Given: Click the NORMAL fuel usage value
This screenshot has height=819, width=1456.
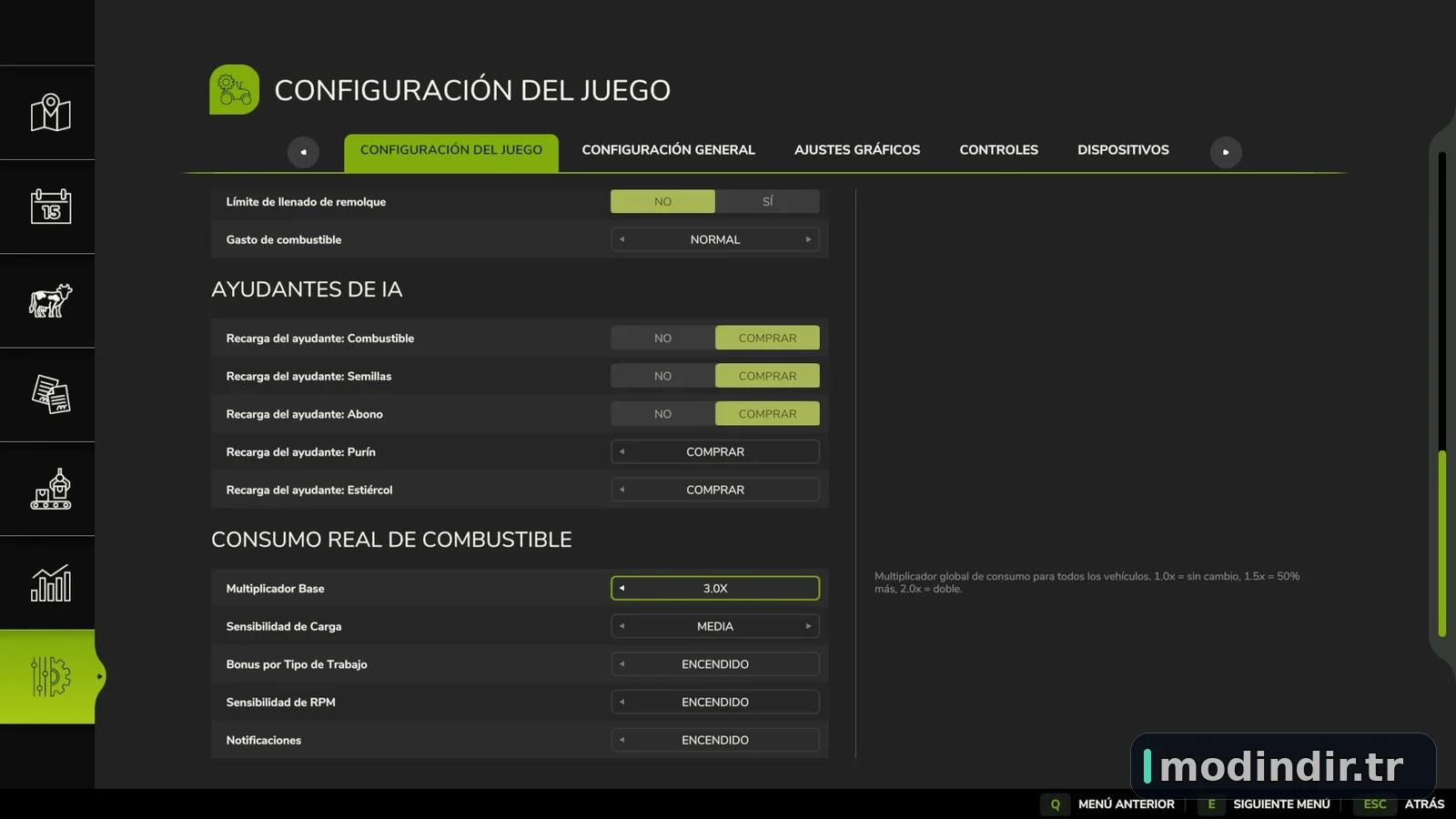Looking at the screenshot, I should click(x=715, y=240).
